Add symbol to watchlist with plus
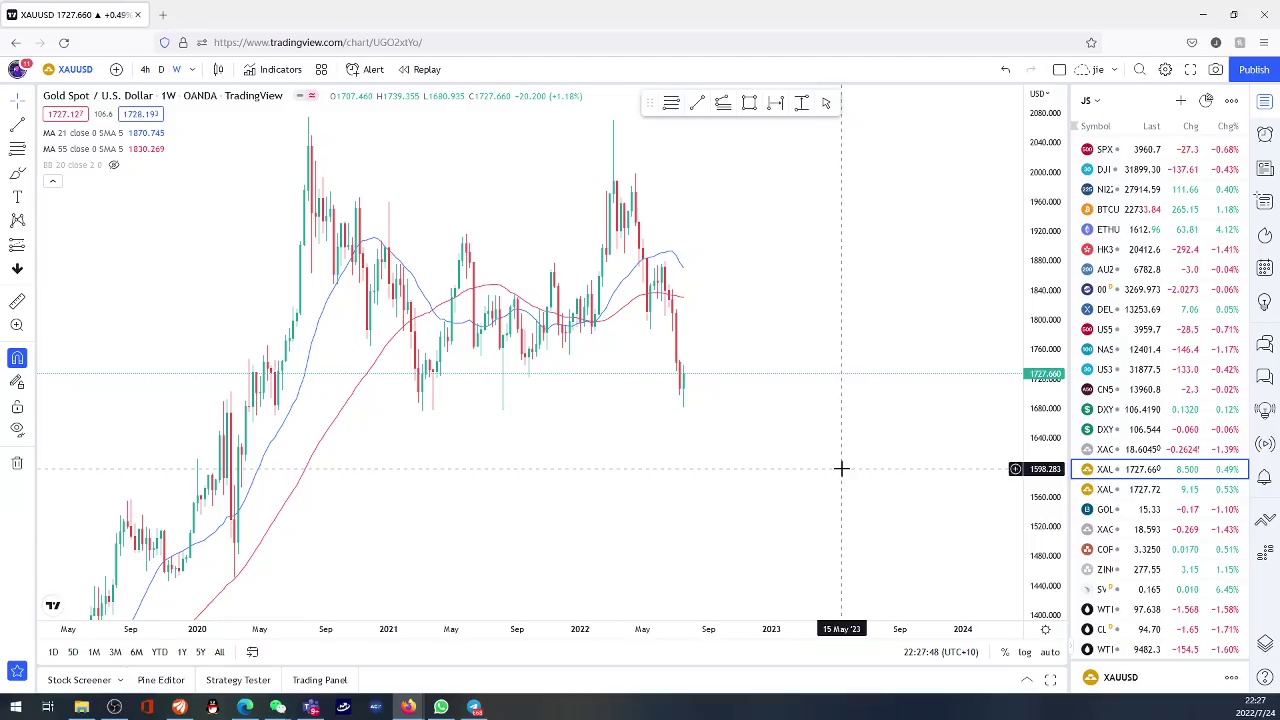 pyautogui.click(x=1180, y=101)
